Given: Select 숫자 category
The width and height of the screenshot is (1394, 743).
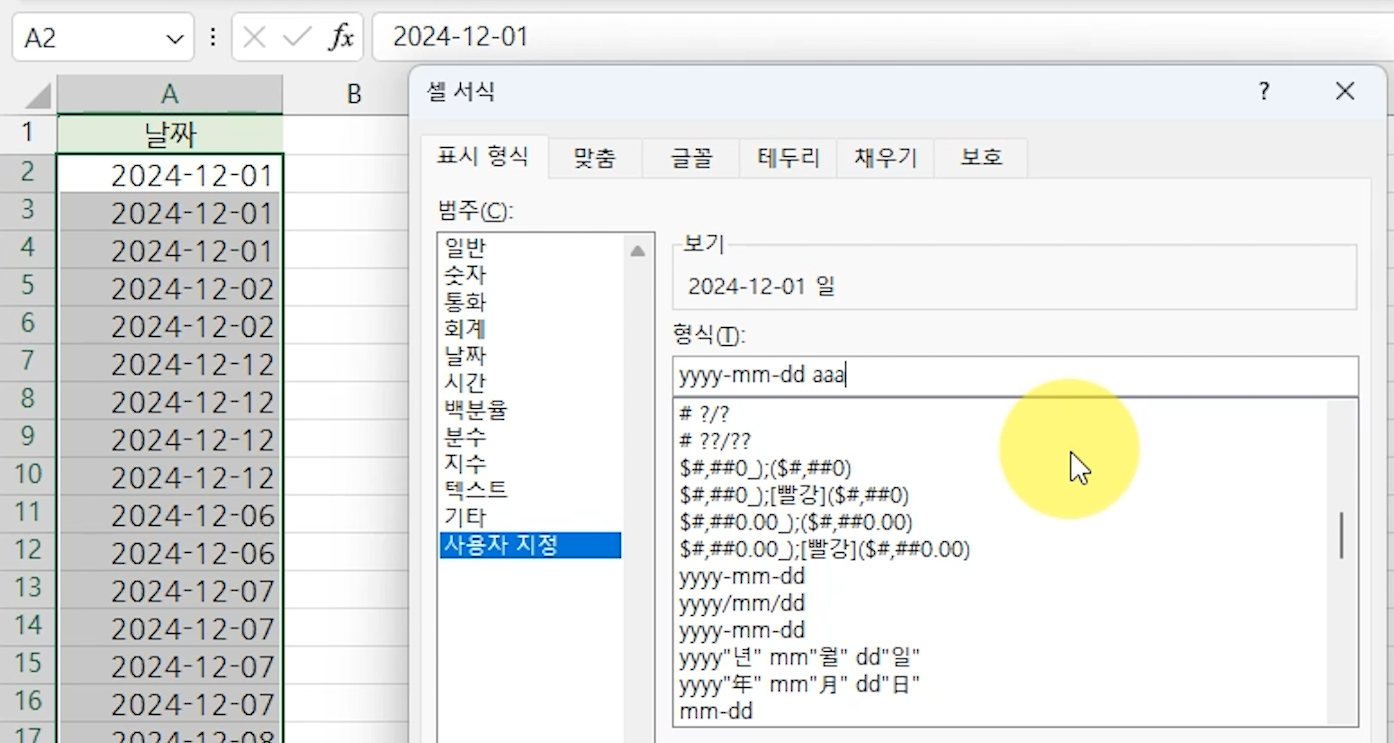Looking at the screenshot, I should click(x=530, y=274).
